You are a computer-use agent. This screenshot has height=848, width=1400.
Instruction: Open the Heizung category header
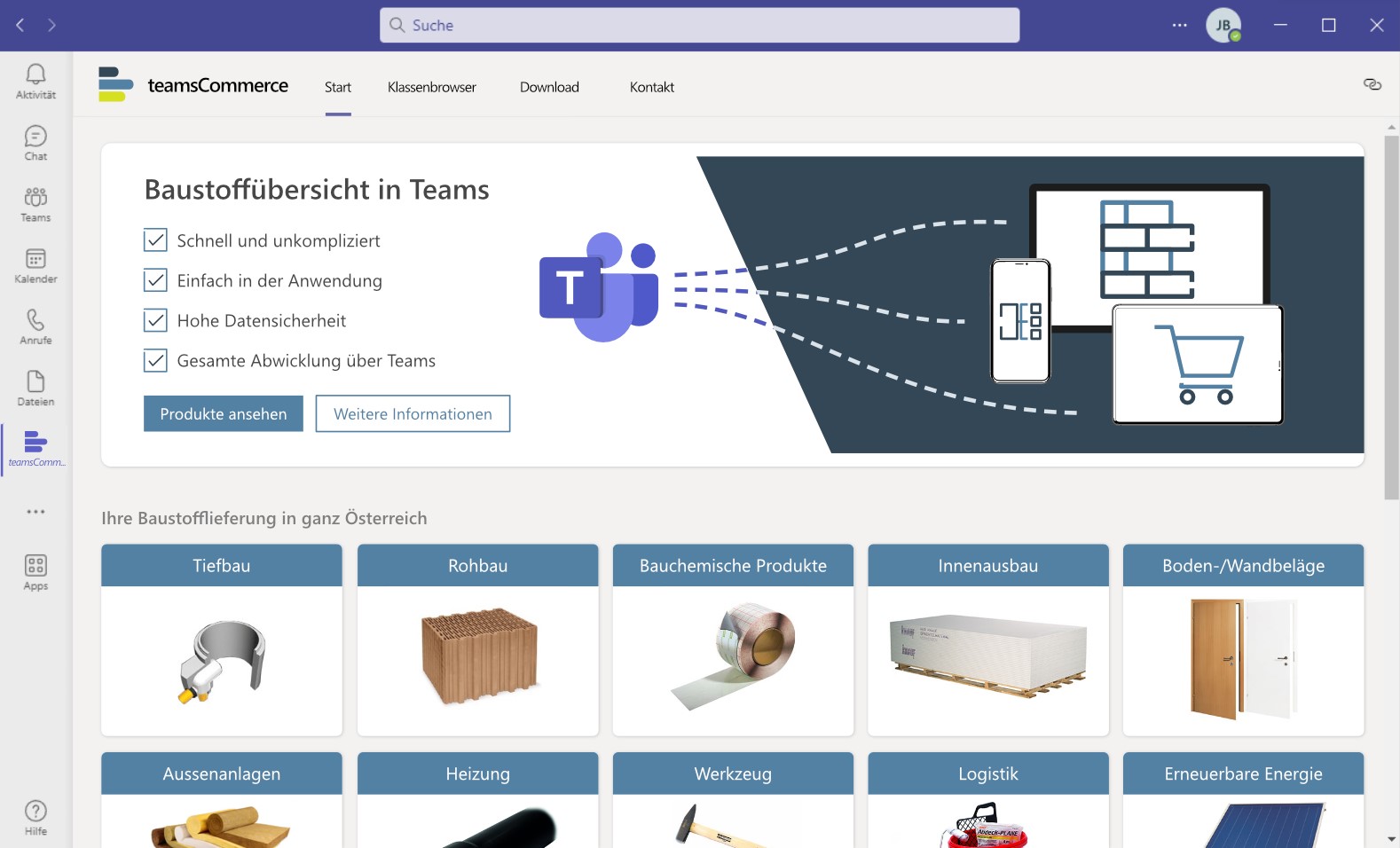478,774
